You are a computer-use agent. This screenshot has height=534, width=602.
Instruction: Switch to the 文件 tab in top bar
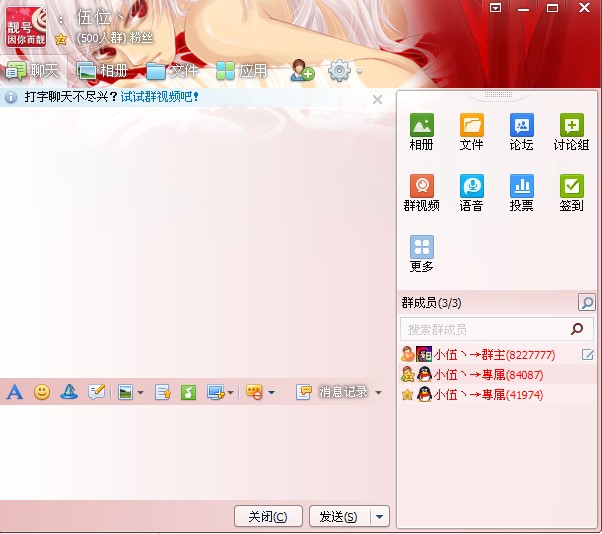pos(172,71)
